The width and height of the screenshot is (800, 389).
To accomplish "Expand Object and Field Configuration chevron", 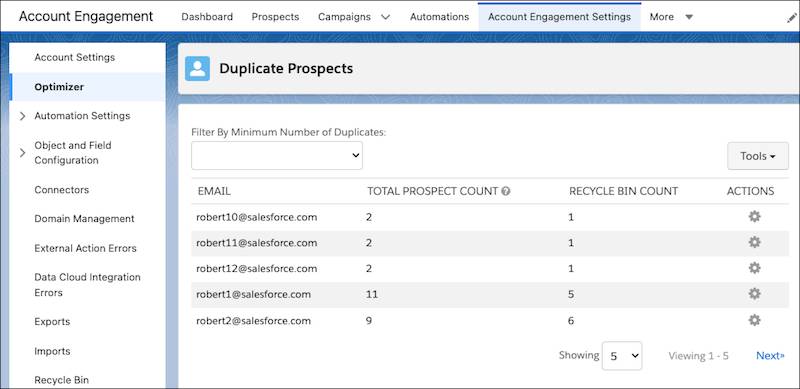I will point(22,153).
